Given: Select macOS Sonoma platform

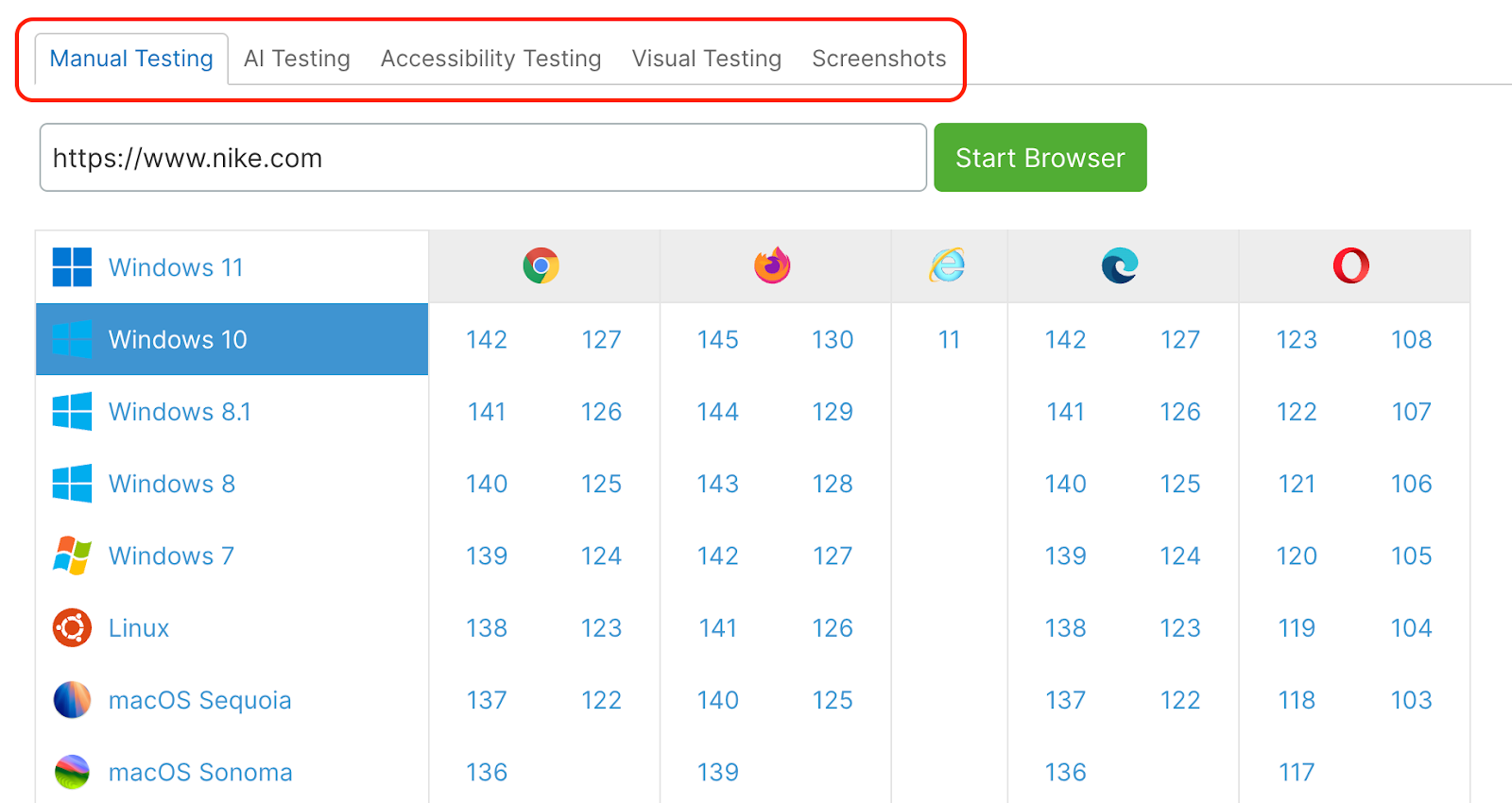Looking at the screenshot, I should pyautogui.click(x=200, y=772).
